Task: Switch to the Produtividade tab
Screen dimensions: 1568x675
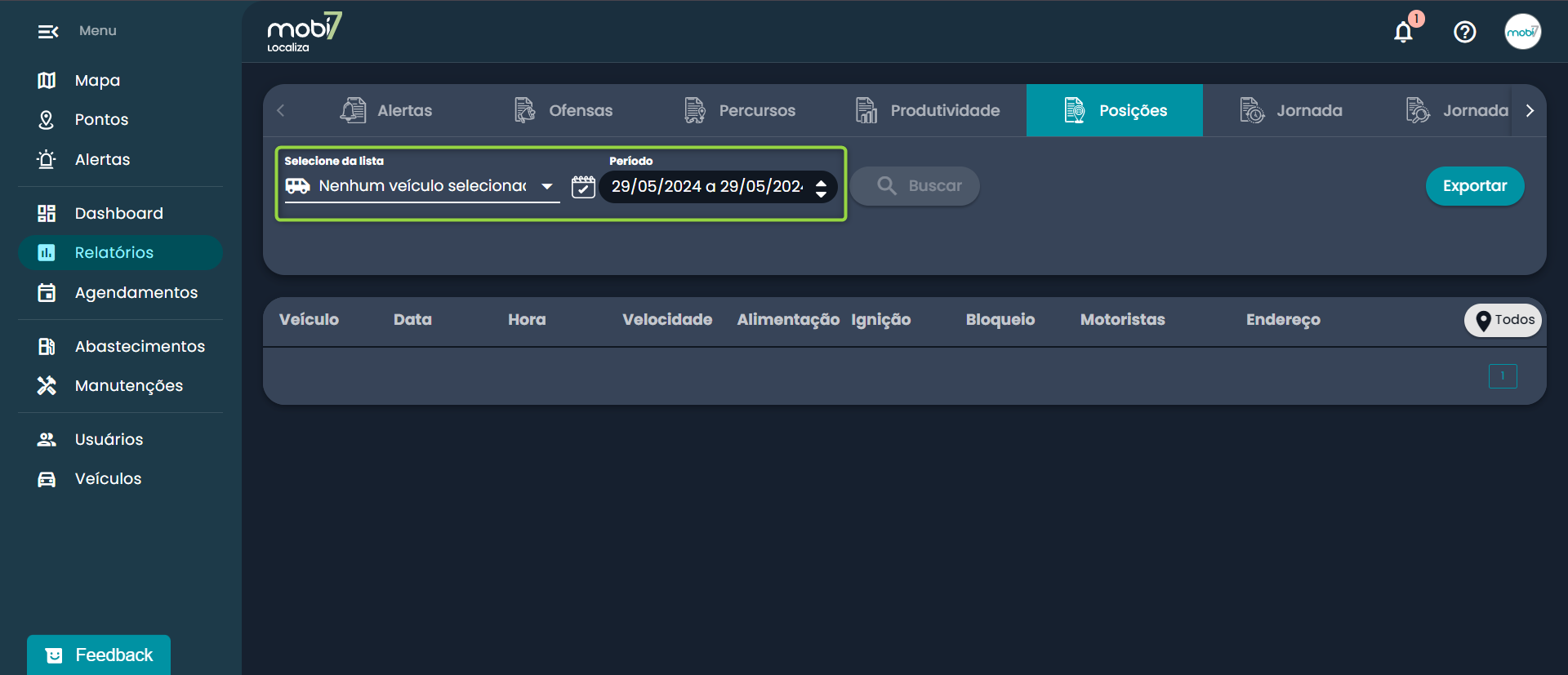Action: (927, 110)
